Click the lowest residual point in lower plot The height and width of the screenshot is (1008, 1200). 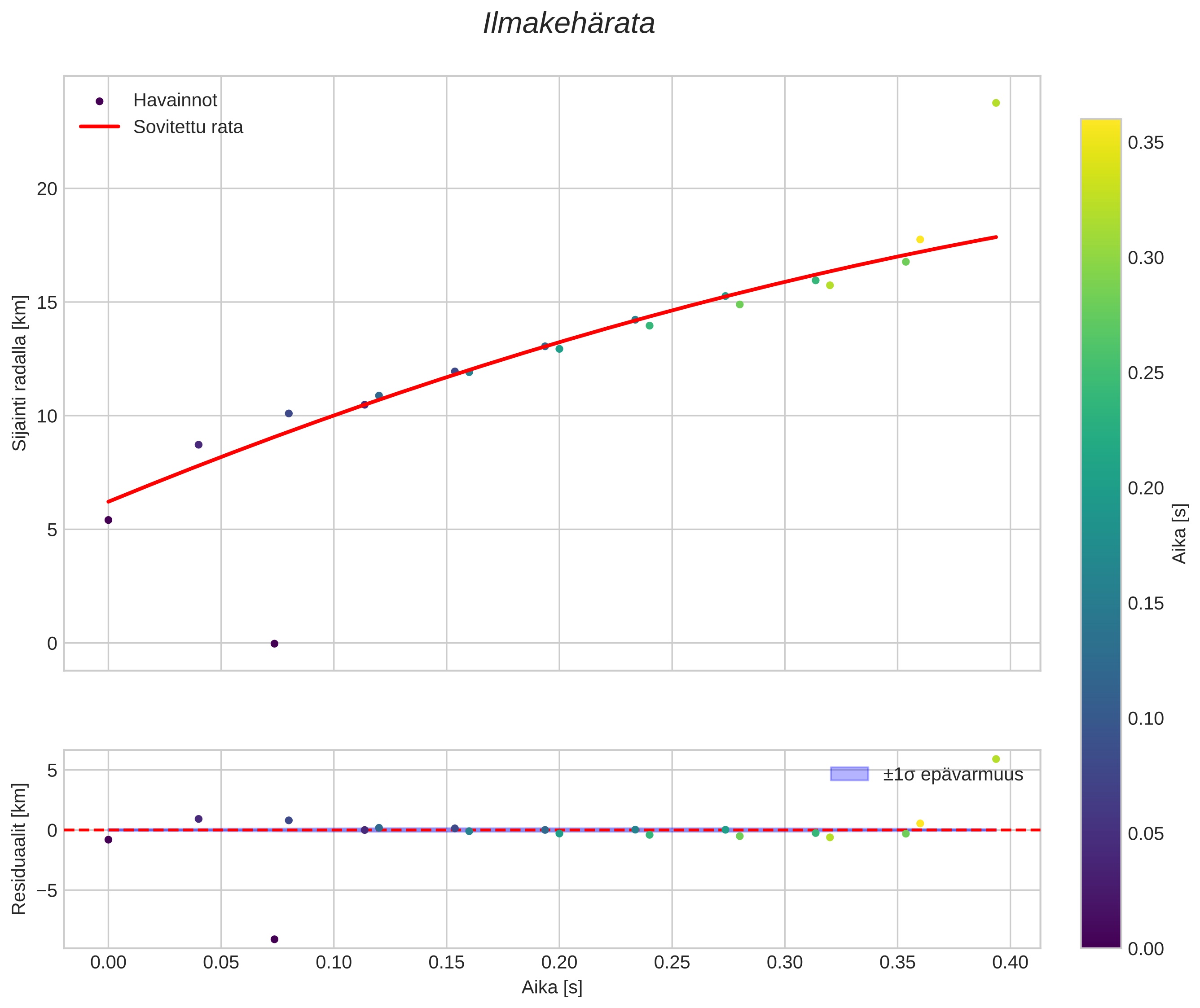pos(274,939)
